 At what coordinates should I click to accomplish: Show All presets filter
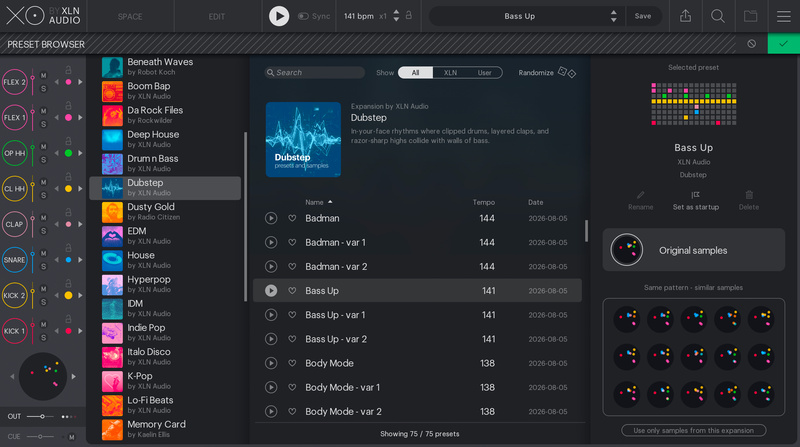(415, 72)
